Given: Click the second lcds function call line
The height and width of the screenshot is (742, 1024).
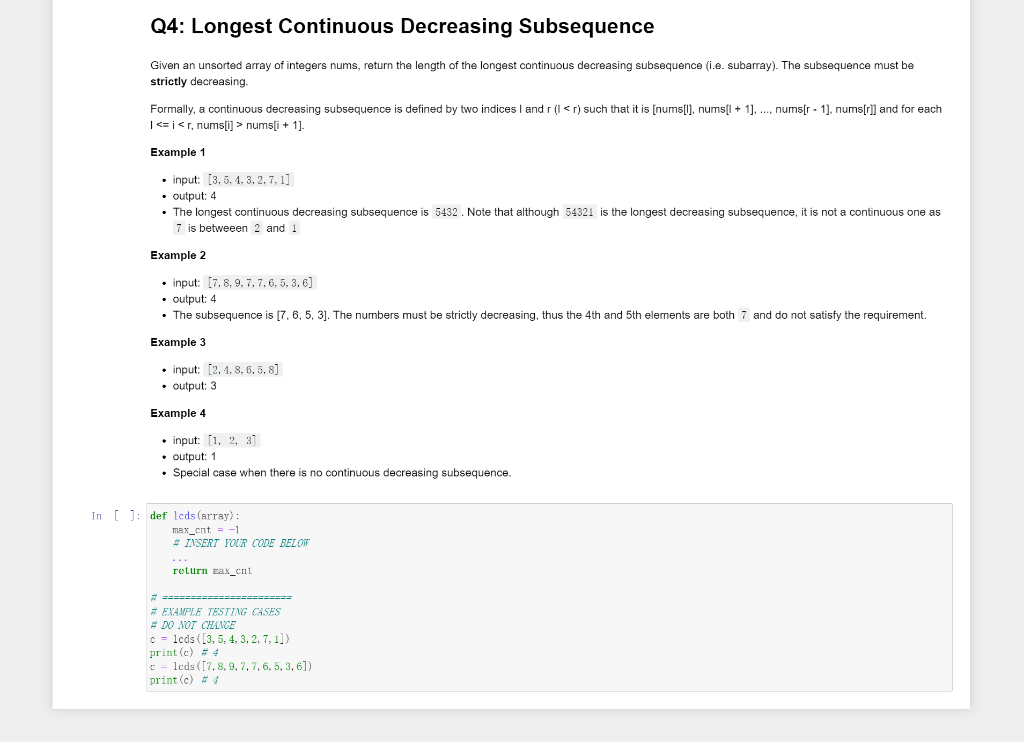Looking at the screenshot, I should pyautogui.click(x=230, y=665).
